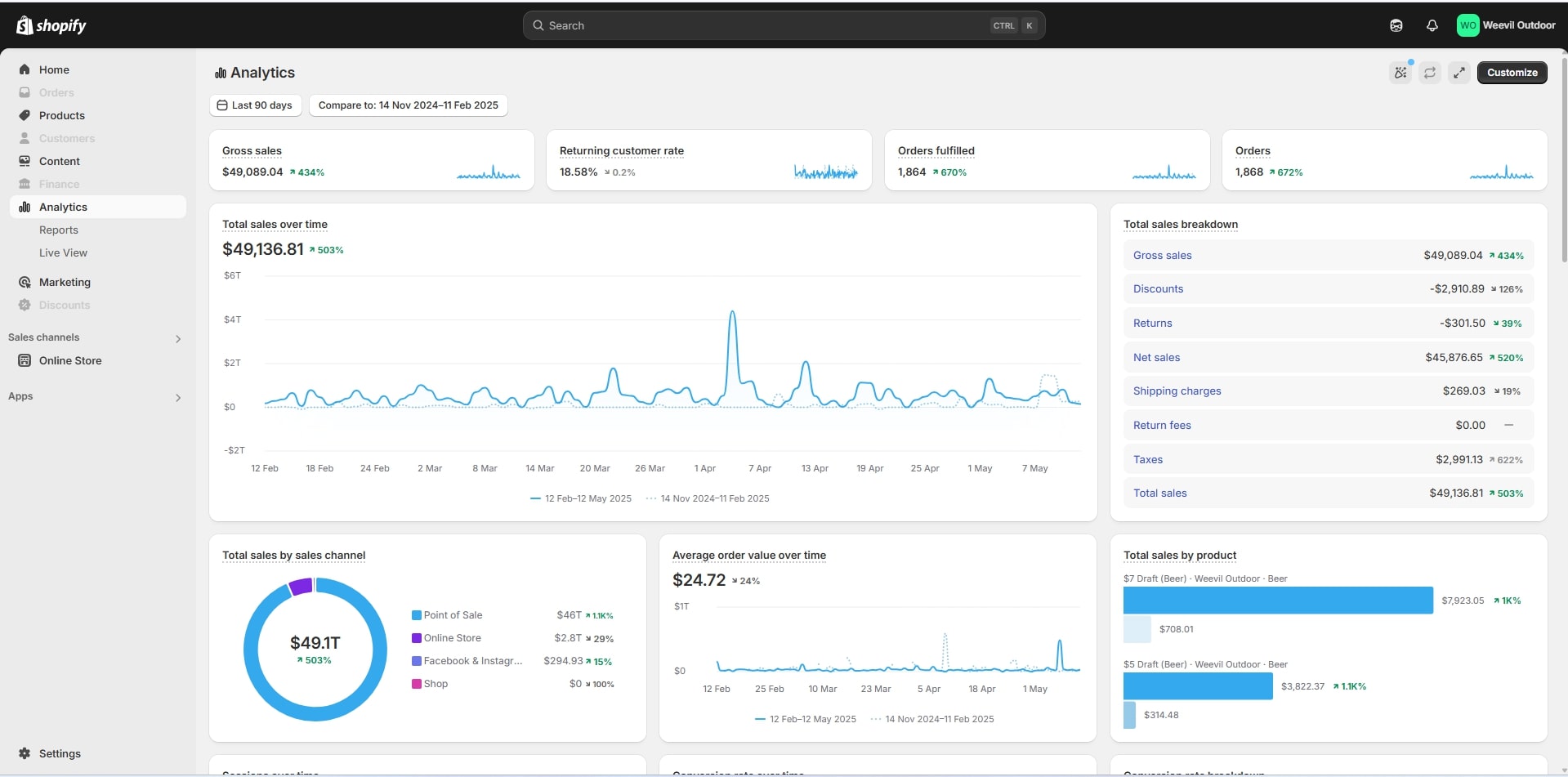
Task: Open the Net sales link
Action: click(x=1156, y=357)
